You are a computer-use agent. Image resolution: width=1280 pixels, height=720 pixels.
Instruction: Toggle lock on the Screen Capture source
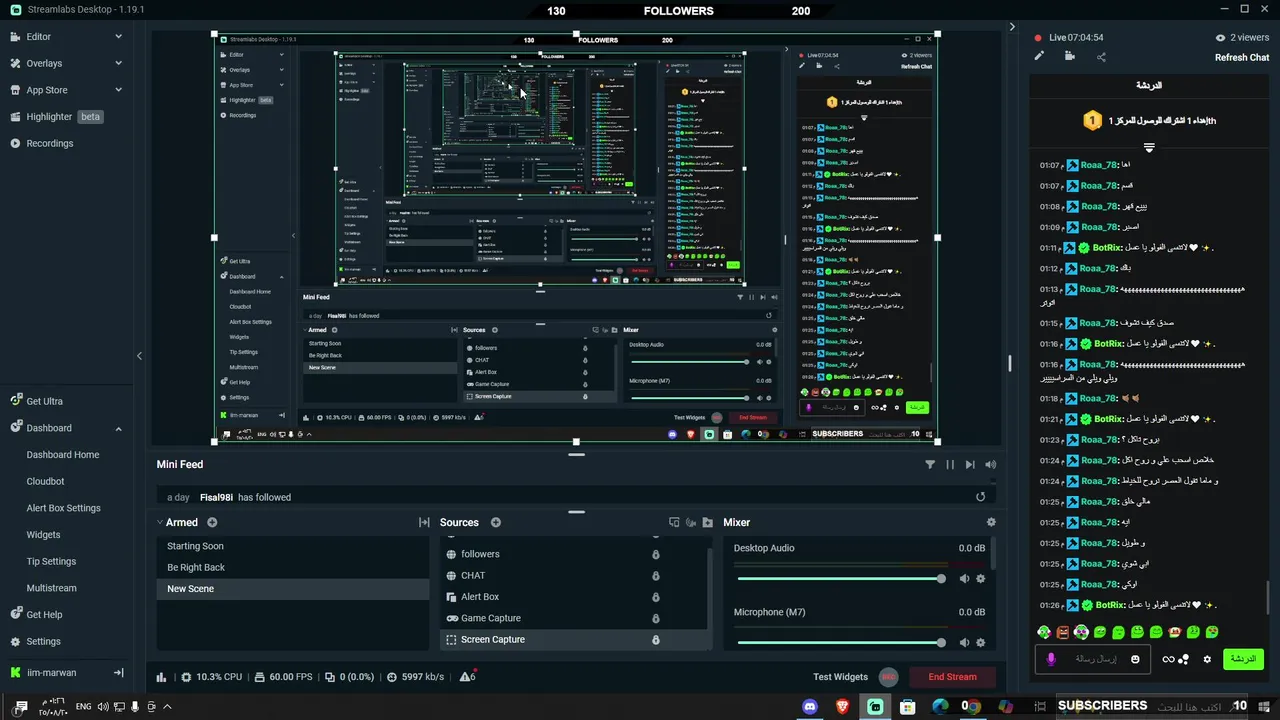656,640
